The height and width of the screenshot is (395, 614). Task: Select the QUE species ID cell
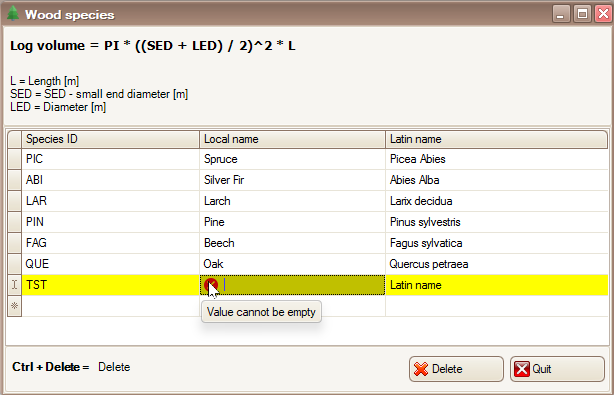point(110,264)
